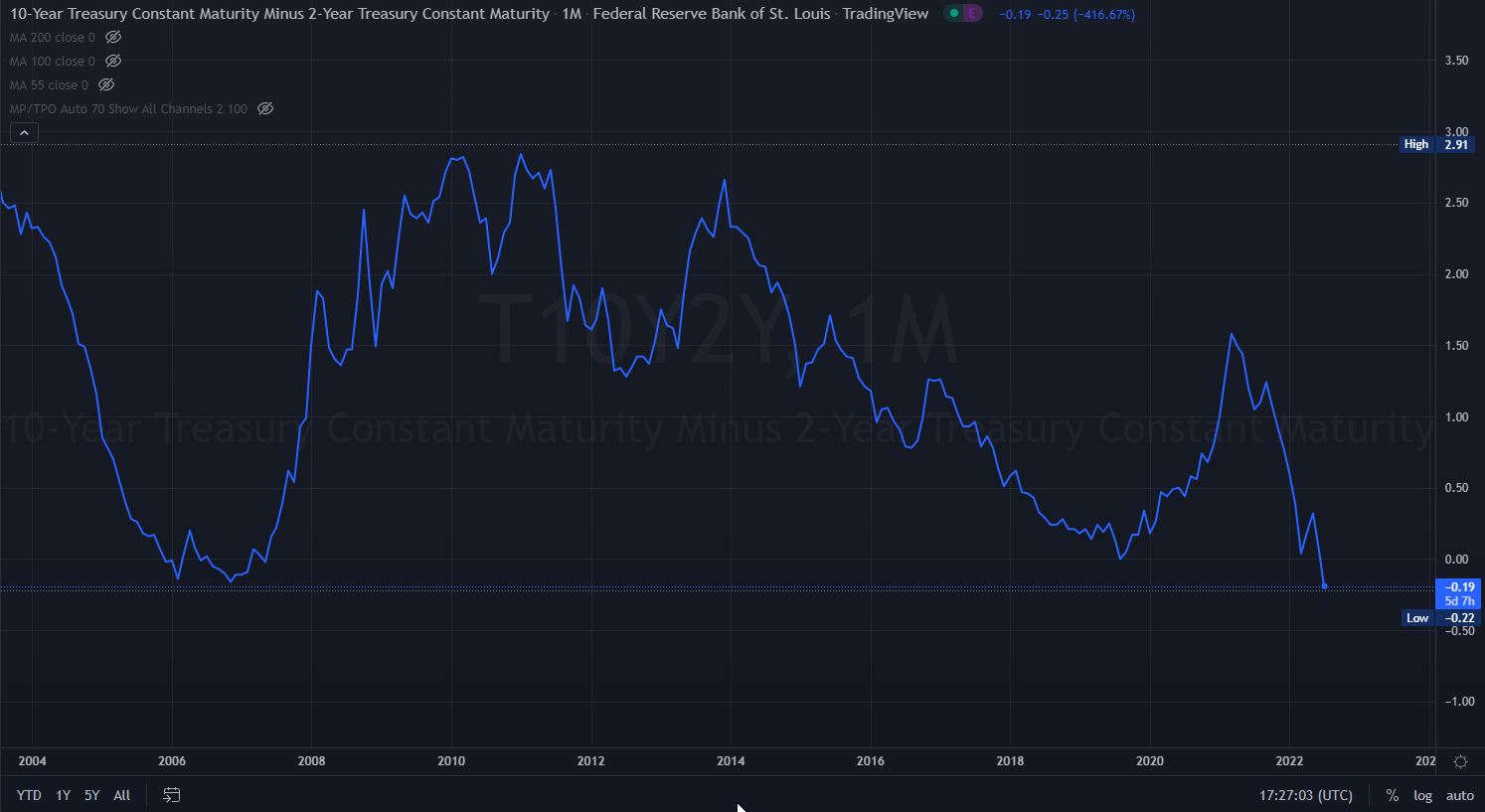Click the green market status dot
Image resolution: width=1485 pixels, height=812 pixels.
pos(954,14)
